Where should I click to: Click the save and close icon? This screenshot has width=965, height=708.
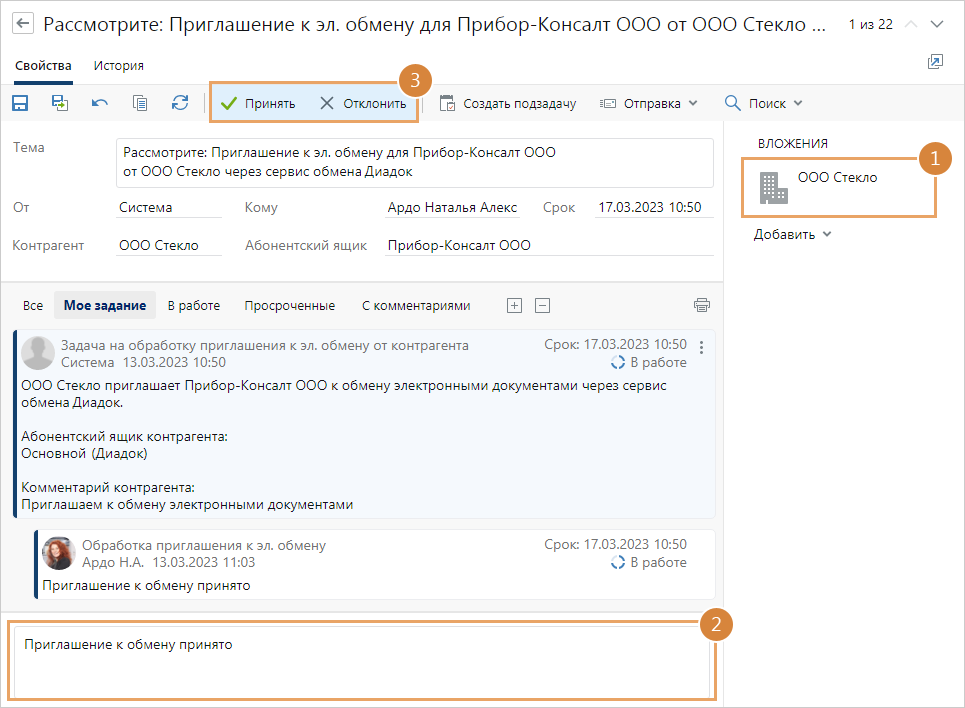click(x=60, y=103)
